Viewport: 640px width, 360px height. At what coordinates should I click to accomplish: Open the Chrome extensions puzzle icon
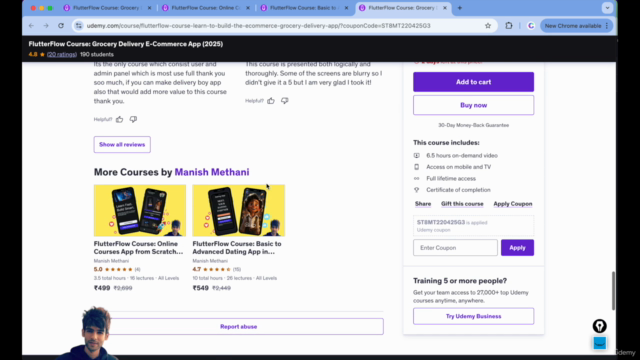(x=509, y=26)
